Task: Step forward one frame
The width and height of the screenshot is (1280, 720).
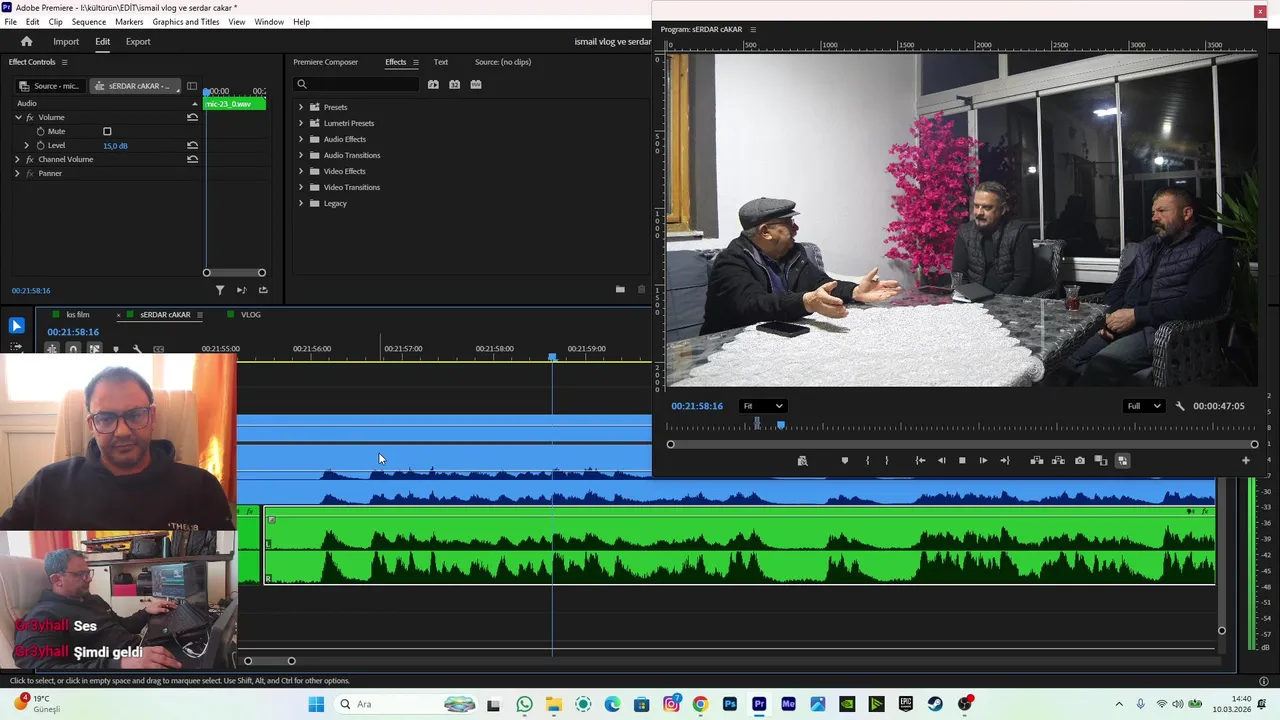Action: click(983, 460)
